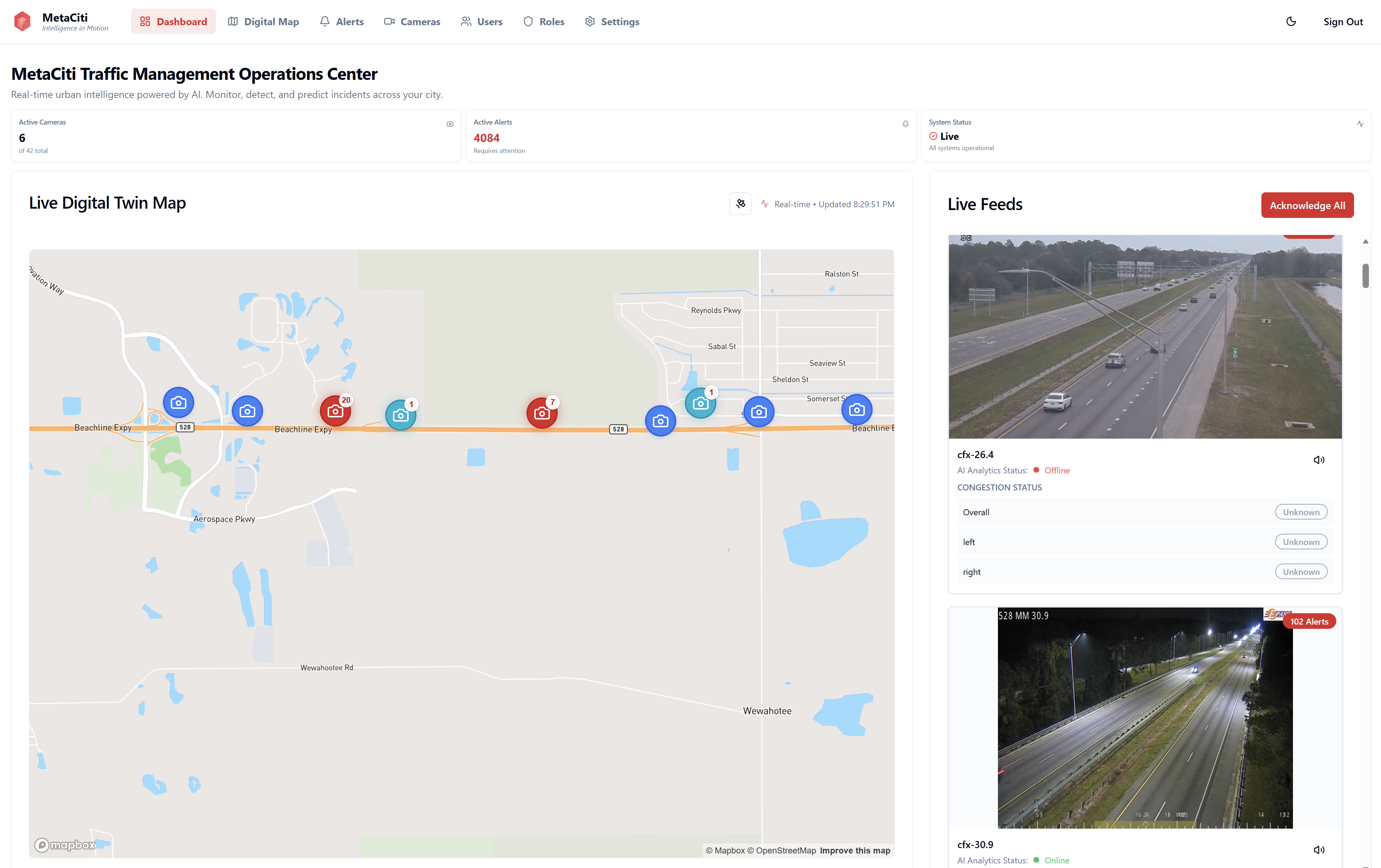Click the MetaCiti hexagon logo
Image resolution: width=1381 pixels, height=868 pixels.
click(x=22, y=21)
